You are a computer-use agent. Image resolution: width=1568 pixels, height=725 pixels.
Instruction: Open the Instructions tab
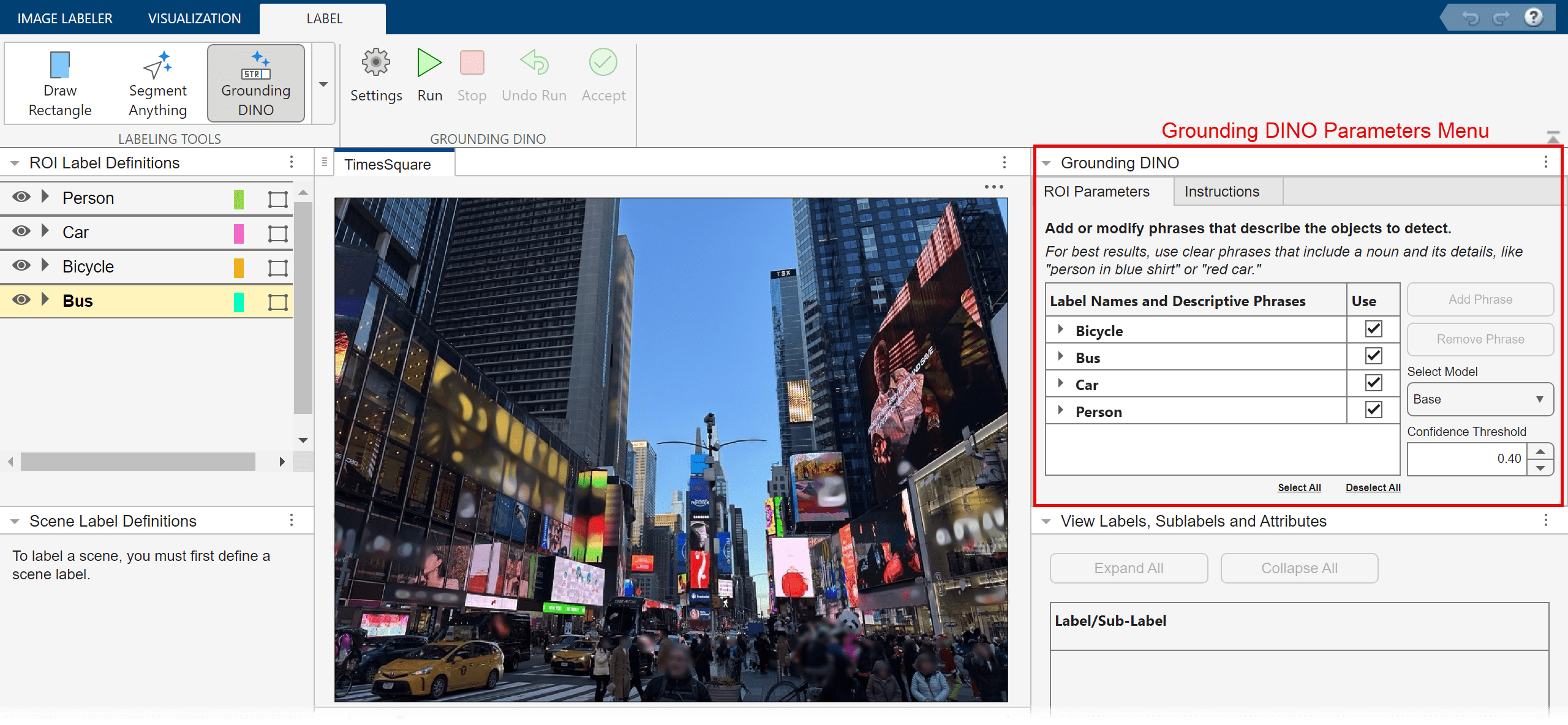[1221, 192]
